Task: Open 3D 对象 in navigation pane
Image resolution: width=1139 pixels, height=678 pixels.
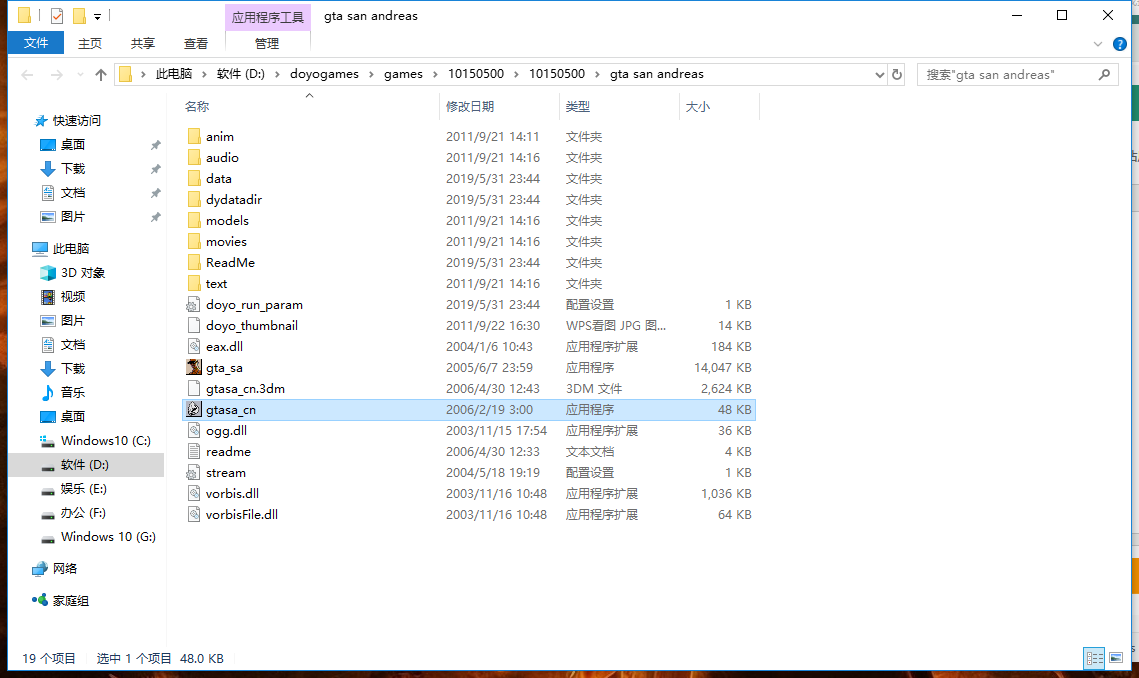Action: pos(73,273)
